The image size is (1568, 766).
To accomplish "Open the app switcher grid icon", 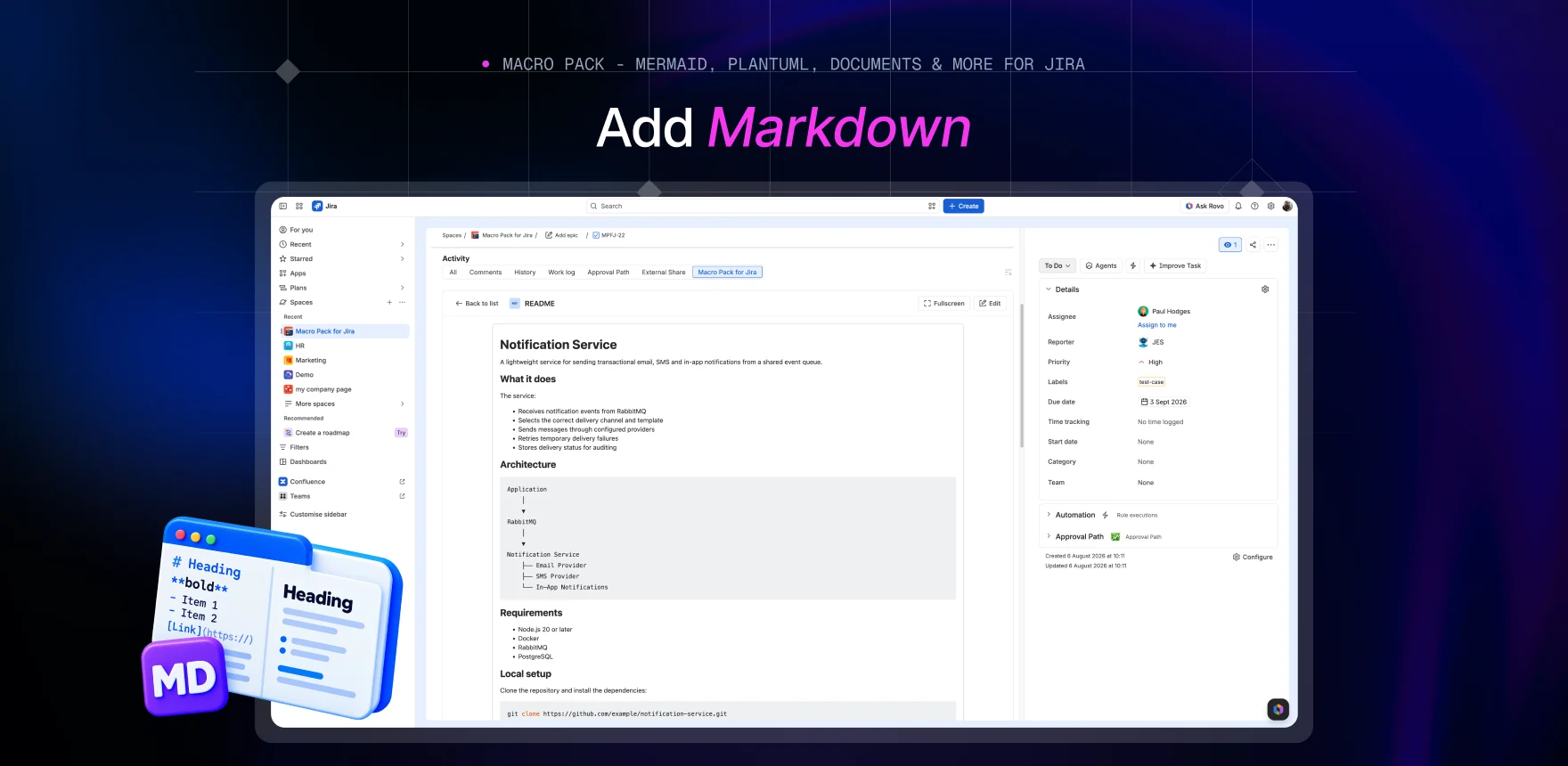I will click(299, 206).
